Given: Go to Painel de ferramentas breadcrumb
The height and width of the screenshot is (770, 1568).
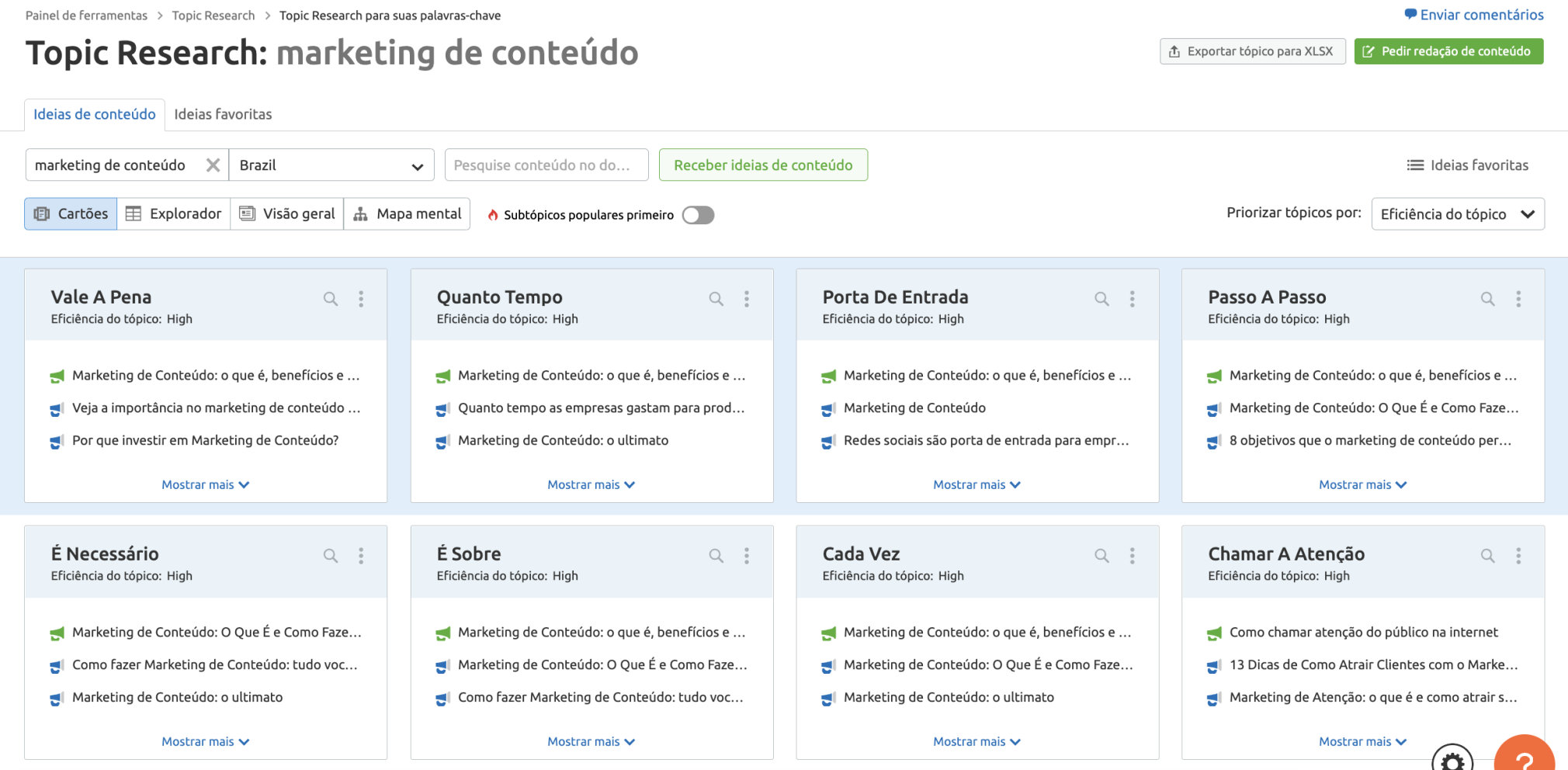Looking at the screenshot, I should pyautogui.click(x=86, y=16).
